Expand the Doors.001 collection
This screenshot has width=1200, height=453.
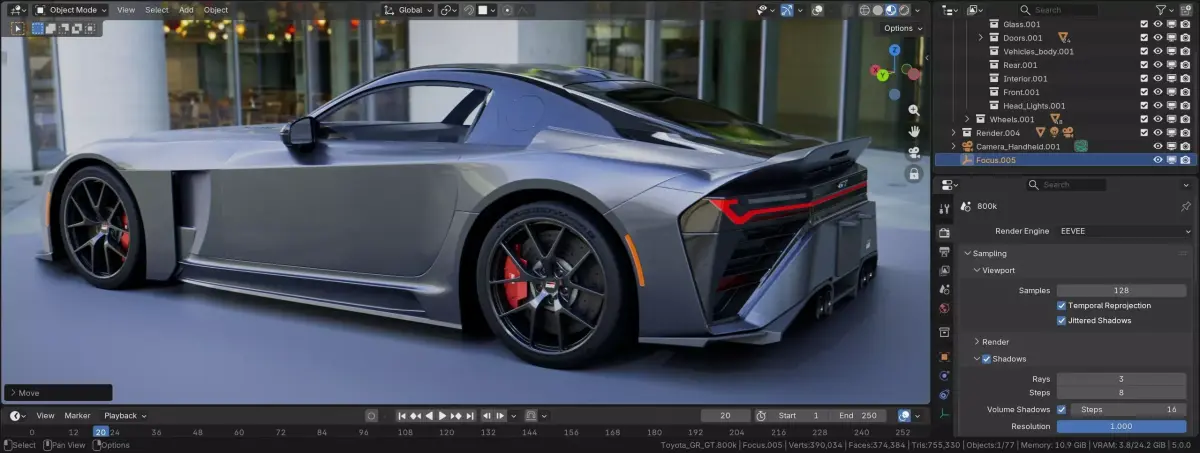pyautogui.click(x=980, y=37)
